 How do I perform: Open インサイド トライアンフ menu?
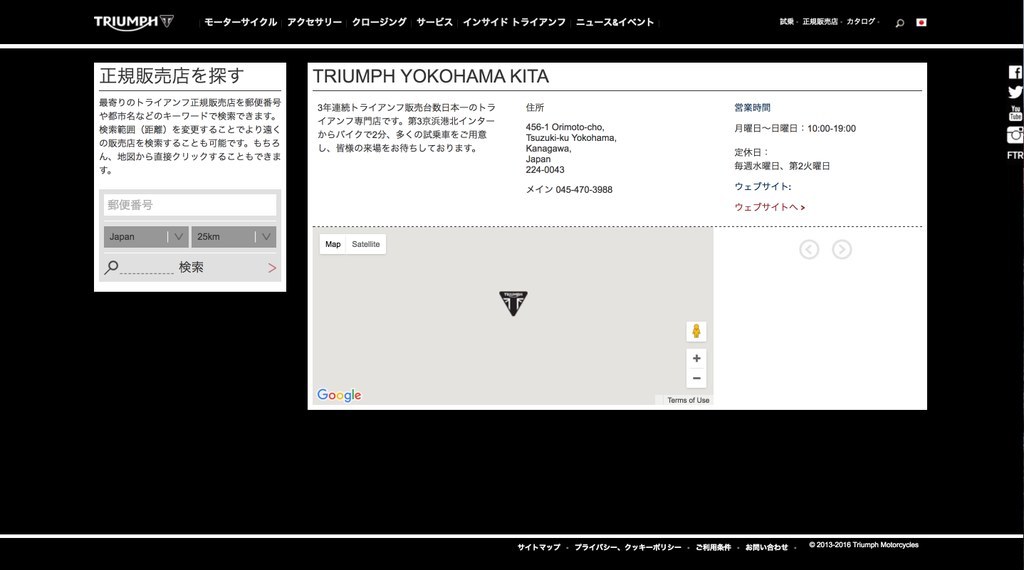click(514, 22)
